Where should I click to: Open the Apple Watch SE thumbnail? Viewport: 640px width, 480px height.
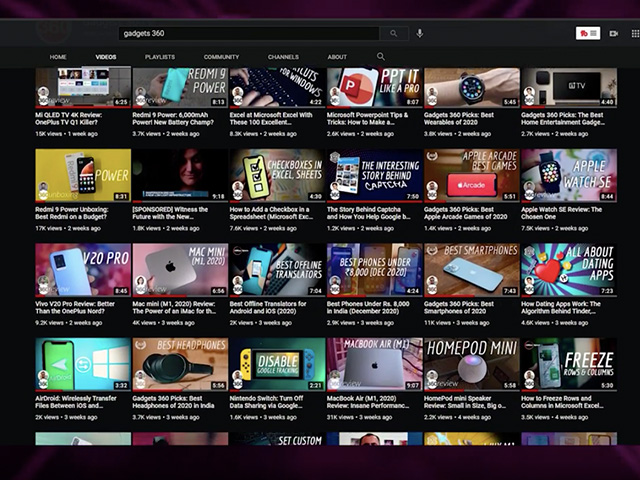(568, 176)
